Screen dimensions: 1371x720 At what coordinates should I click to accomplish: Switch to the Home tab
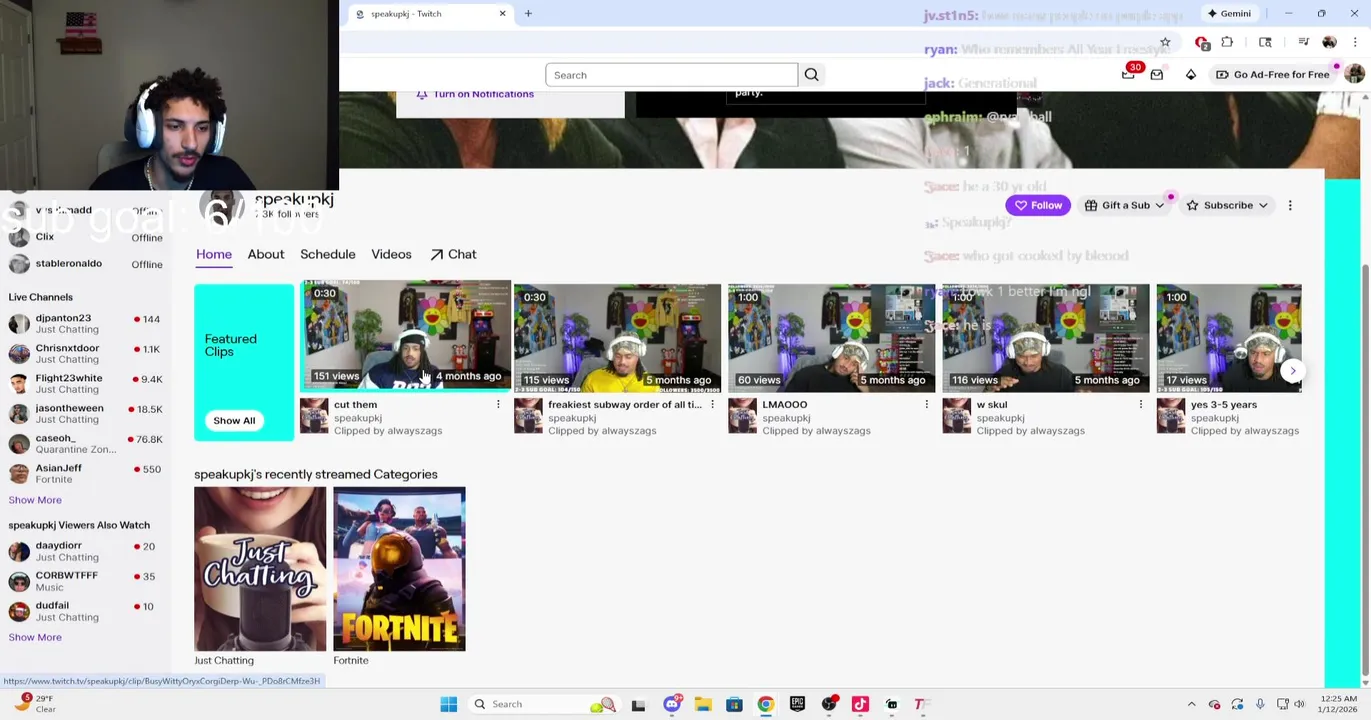click(x=214, y=254)
